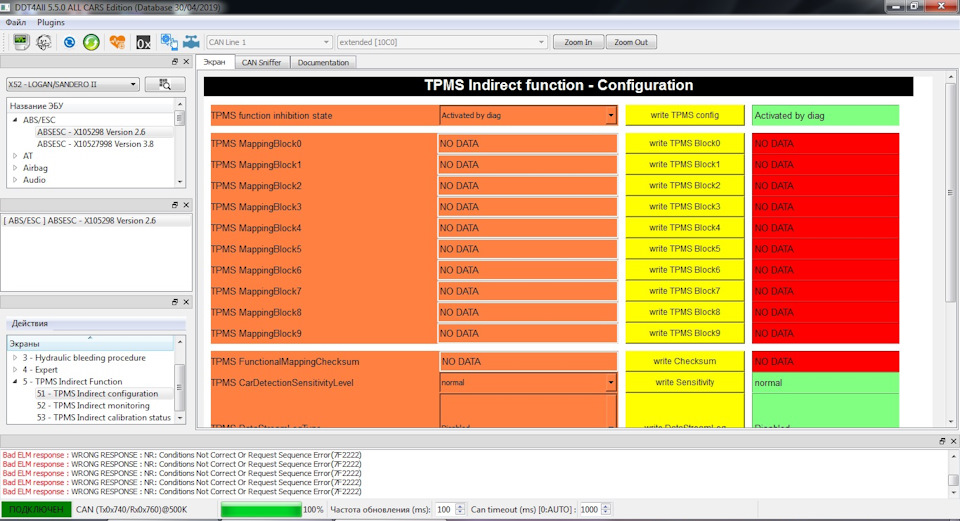Click the Экраны column header
Screen dimensions: 960x521
coord(91,343)
